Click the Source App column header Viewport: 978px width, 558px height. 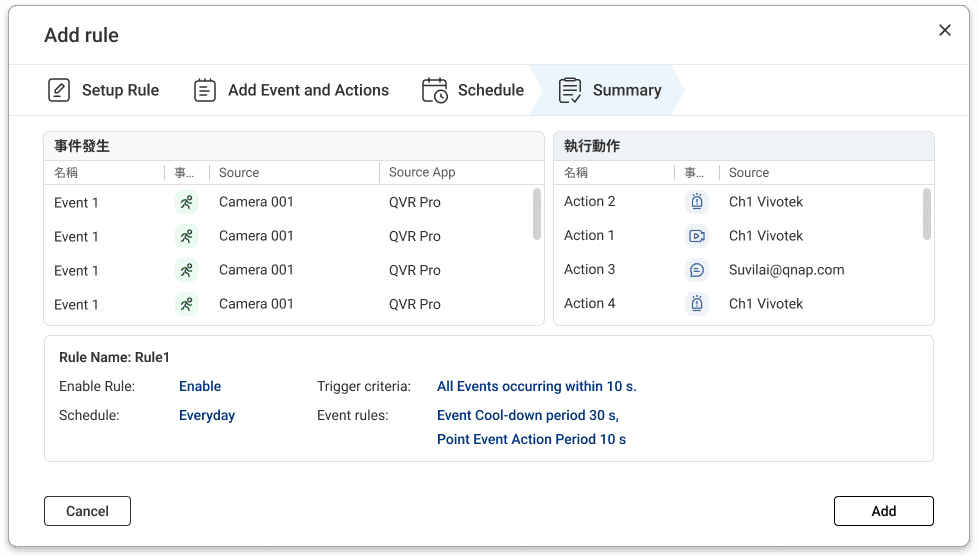422,172
